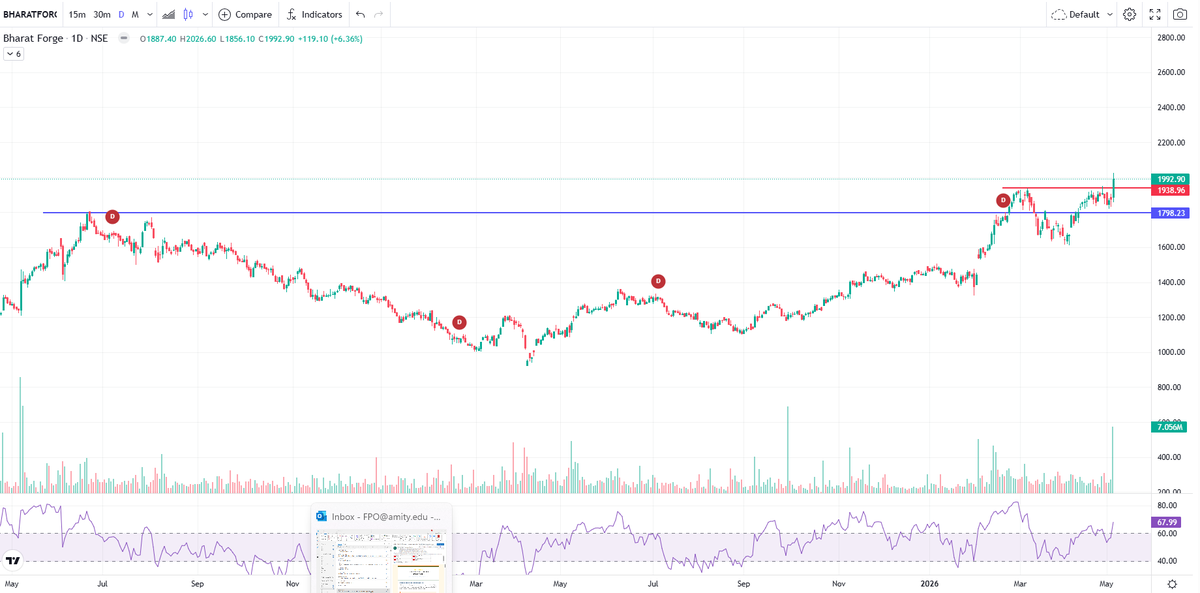
Task: Click the dividend marker near March 2026 high
Action: [1002, 200]
